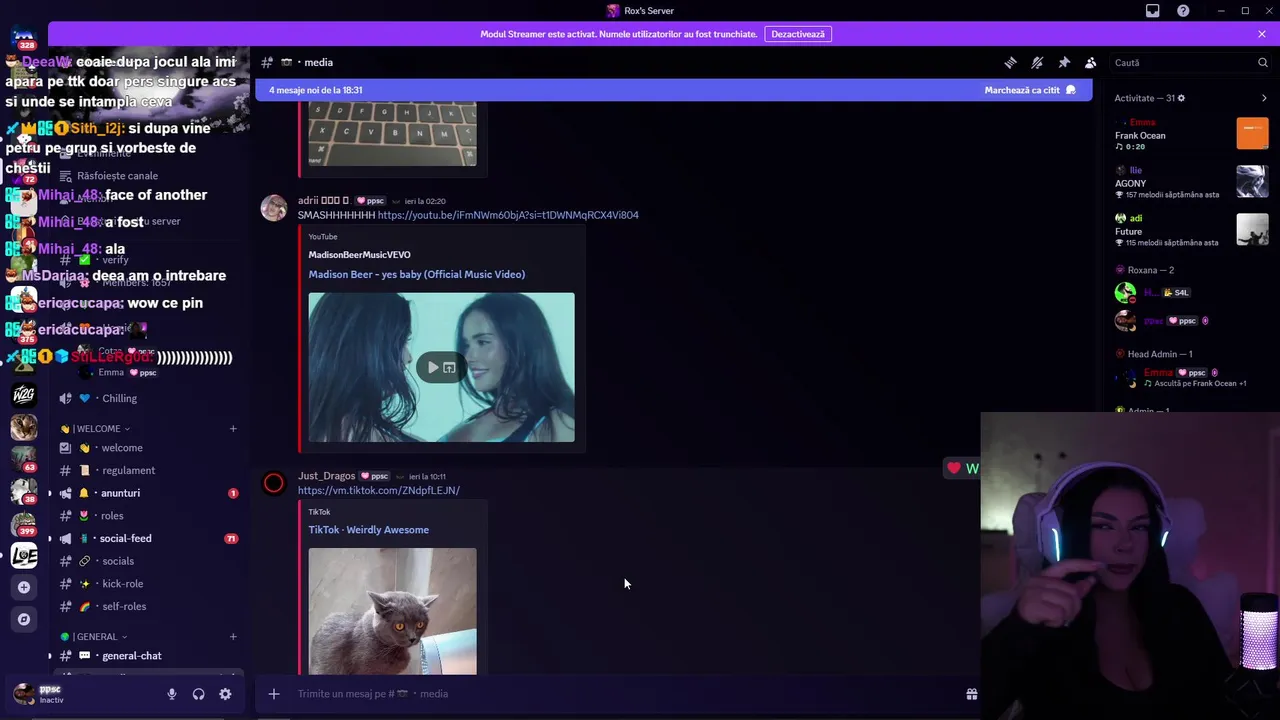
Task: Click Add a Server plus icon
Action: coord(24,587)
